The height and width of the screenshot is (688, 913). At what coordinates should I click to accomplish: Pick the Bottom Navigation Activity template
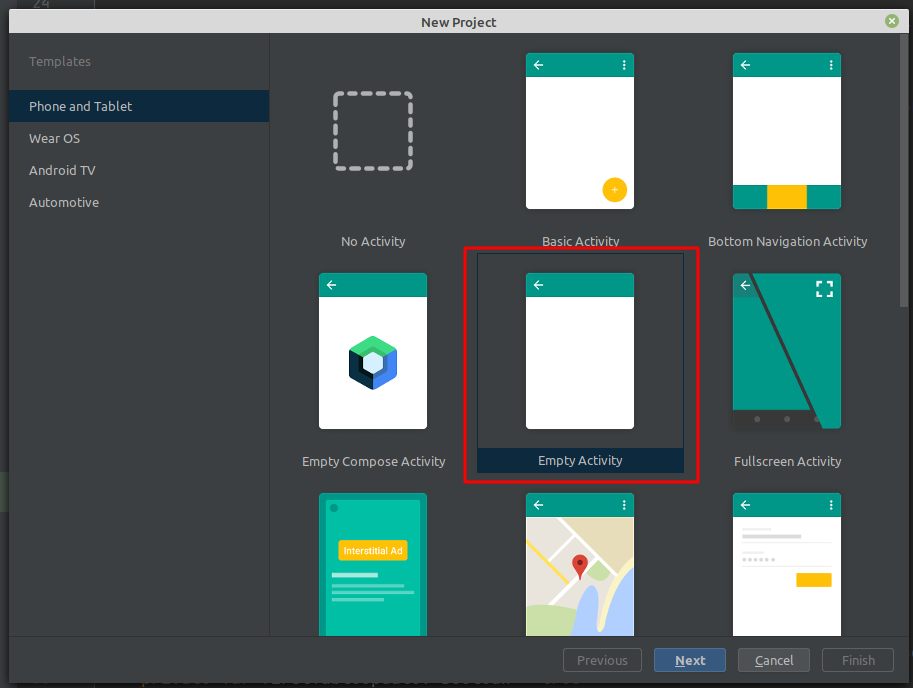[787, 131]
